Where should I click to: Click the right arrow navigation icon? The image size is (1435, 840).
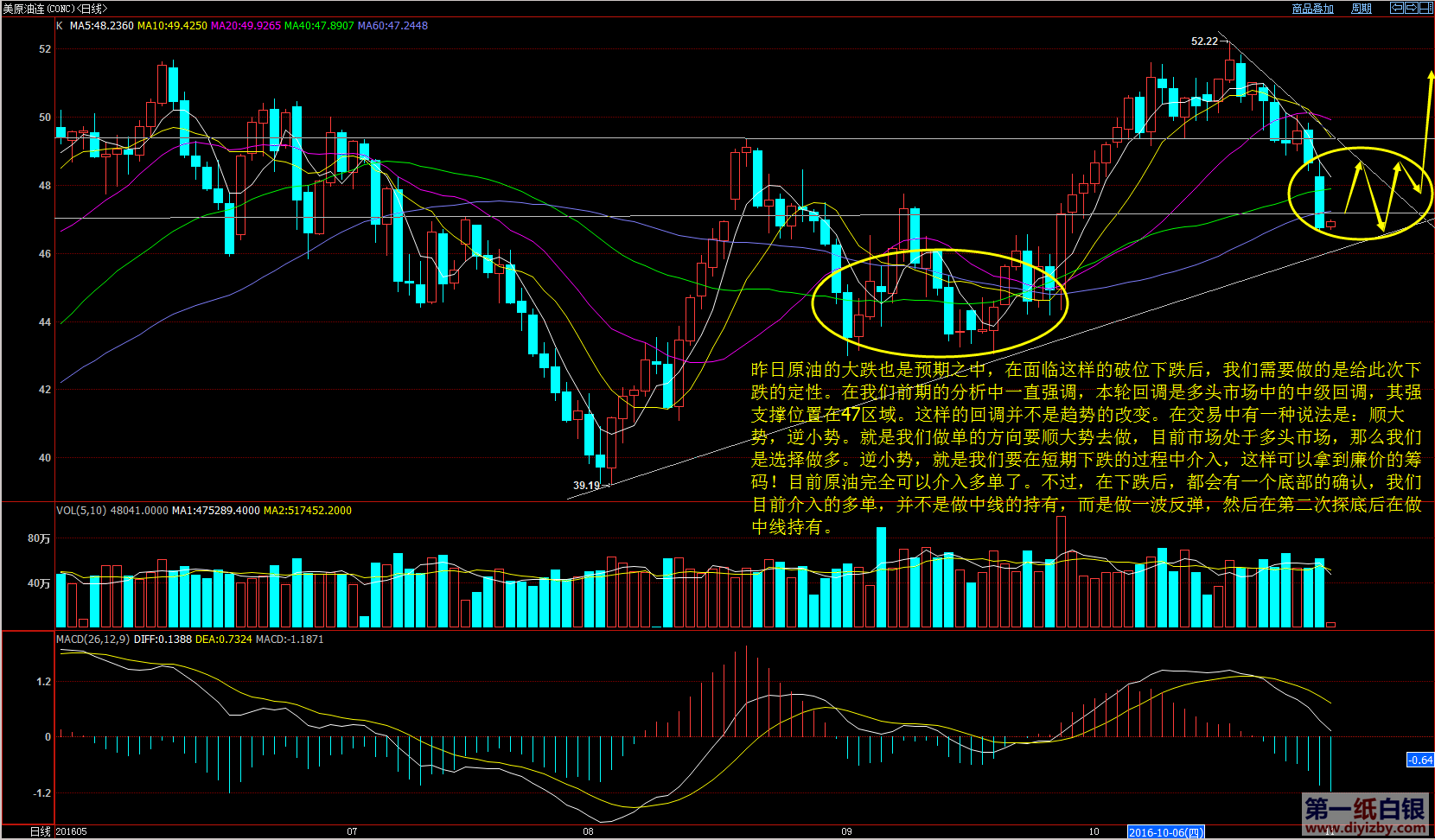point(1411,8)
